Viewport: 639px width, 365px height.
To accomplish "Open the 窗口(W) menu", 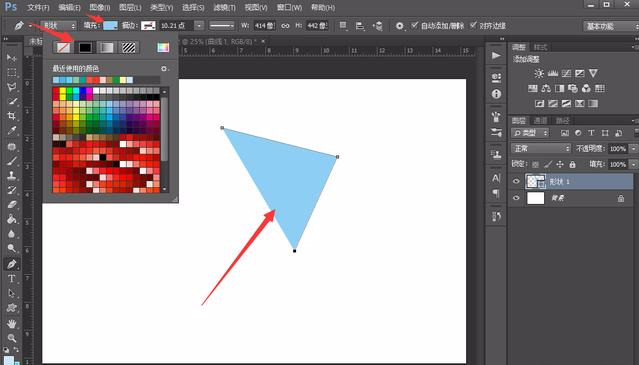I will [289, 7].
